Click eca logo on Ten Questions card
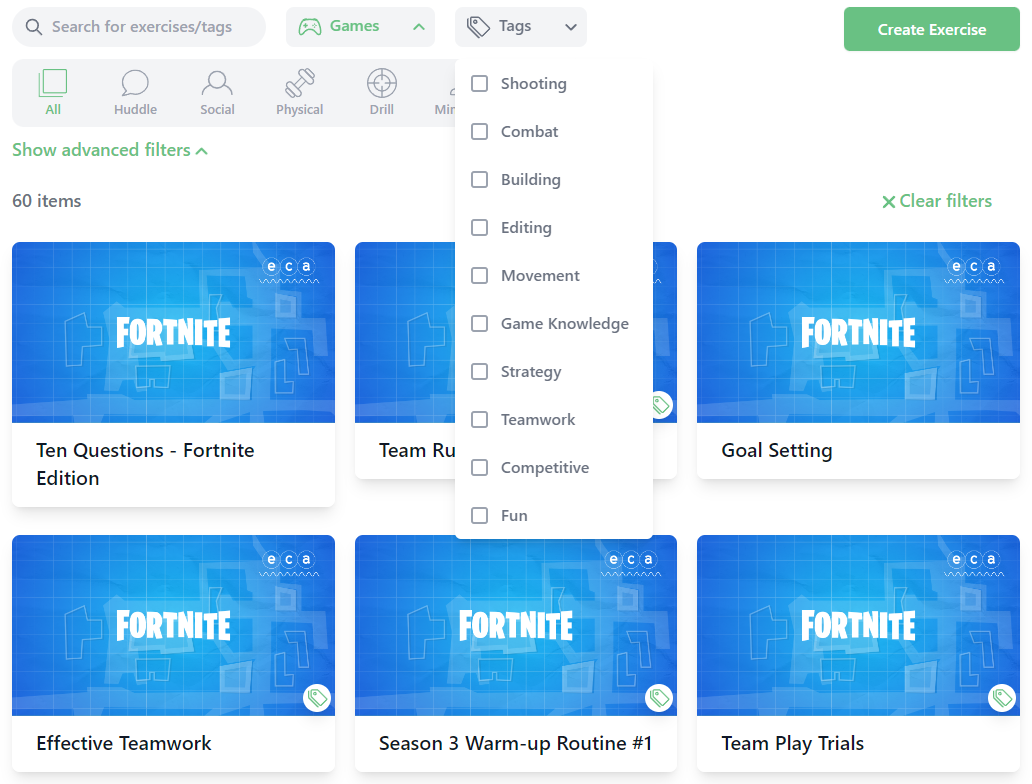This screenshot has width=1032, height=784. click(x=290, y=270)
